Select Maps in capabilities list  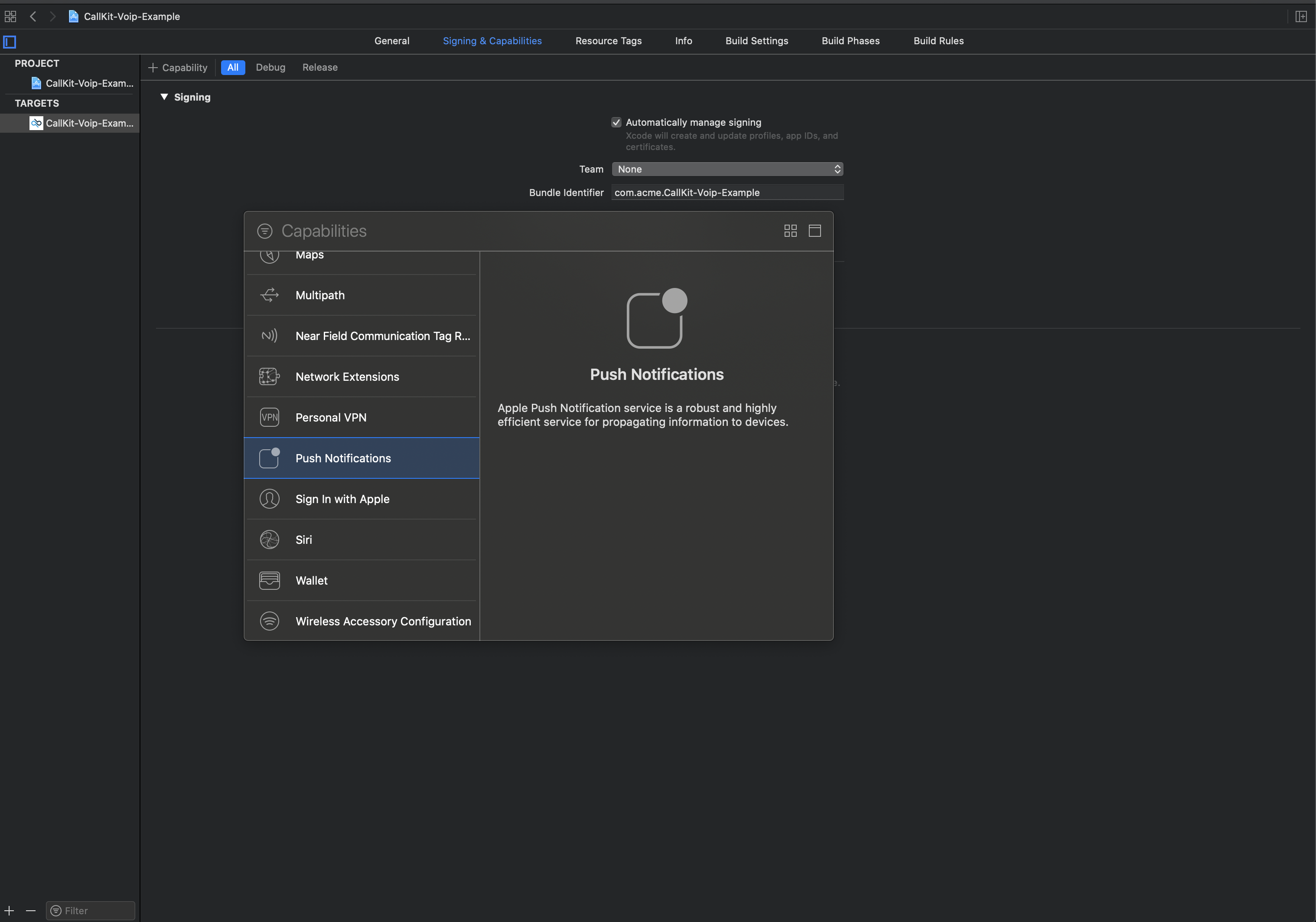click(x=362, y=263)
